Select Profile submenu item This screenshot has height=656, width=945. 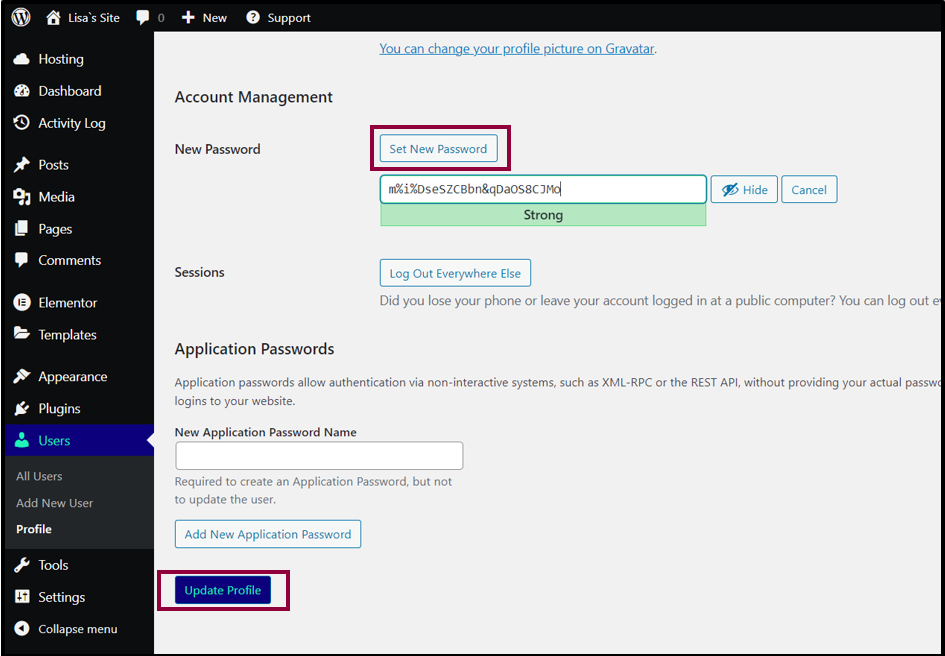(x=34, y=529)
